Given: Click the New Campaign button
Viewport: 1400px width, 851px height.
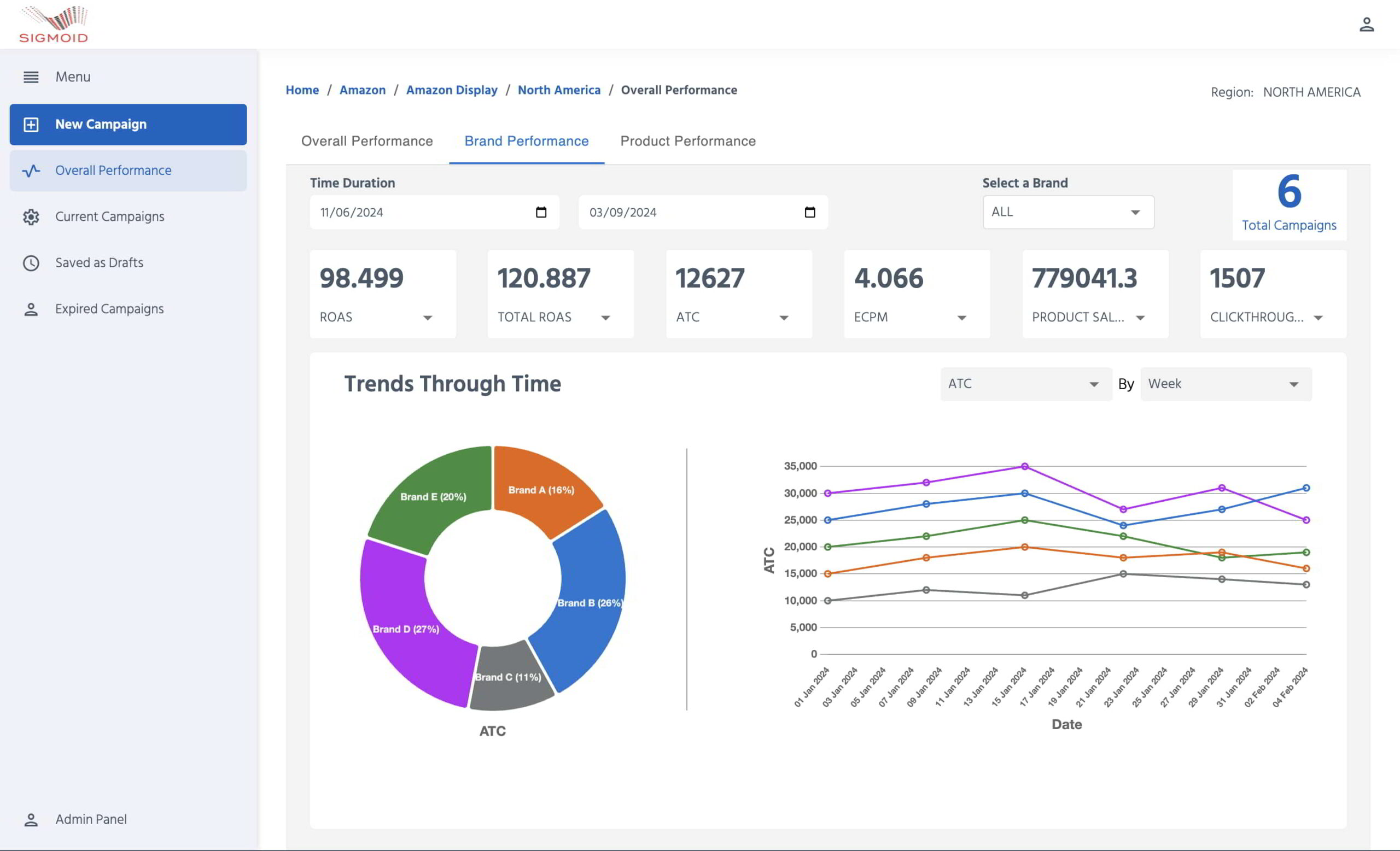Looking at the screenshot, I should click(128, 124).
